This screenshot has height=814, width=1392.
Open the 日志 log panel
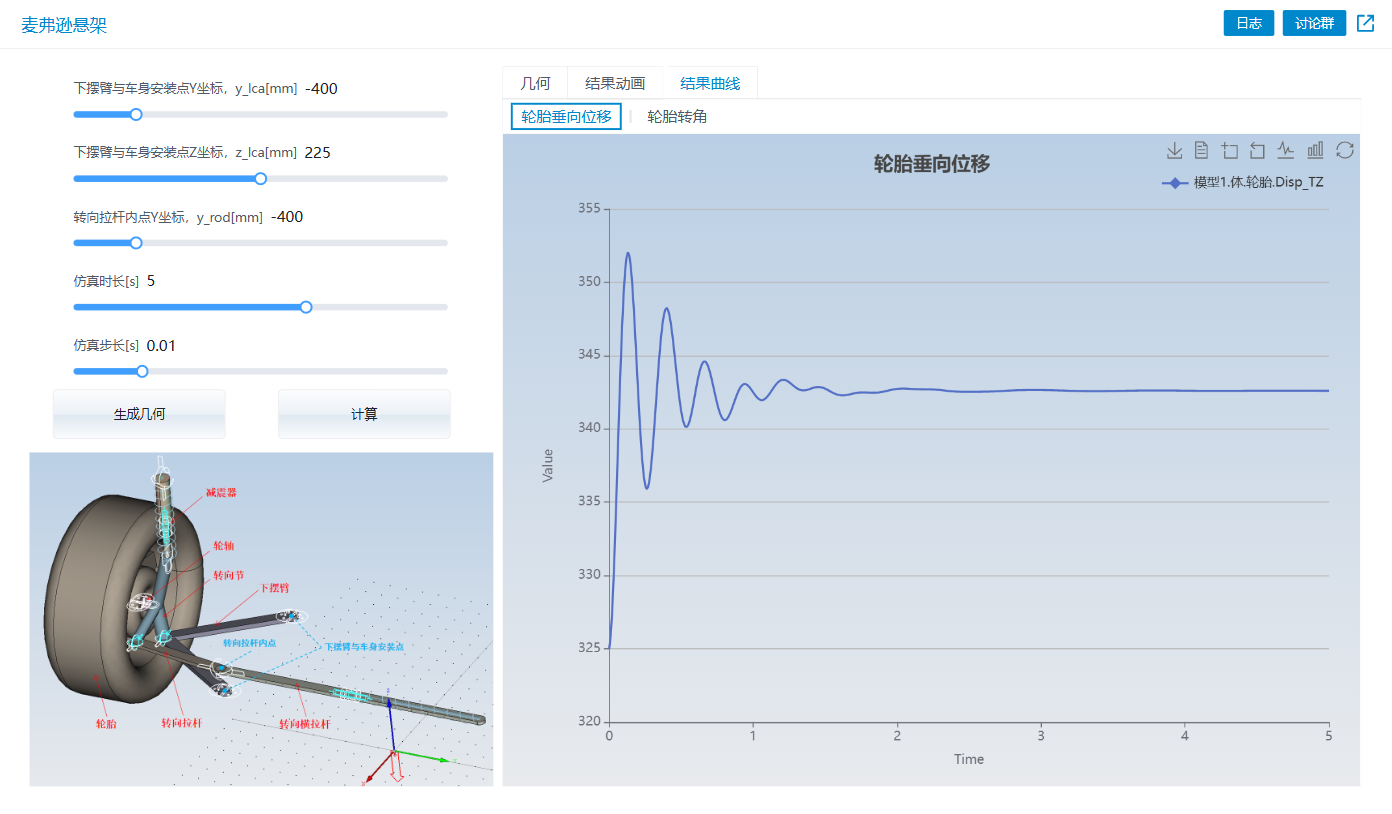click(x=1249, y=23)
